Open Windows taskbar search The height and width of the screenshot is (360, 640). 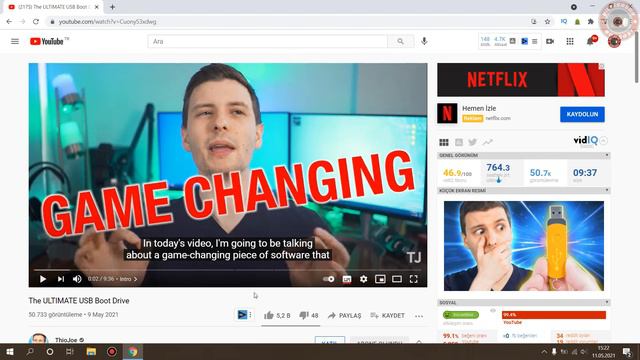pos(30,351)
